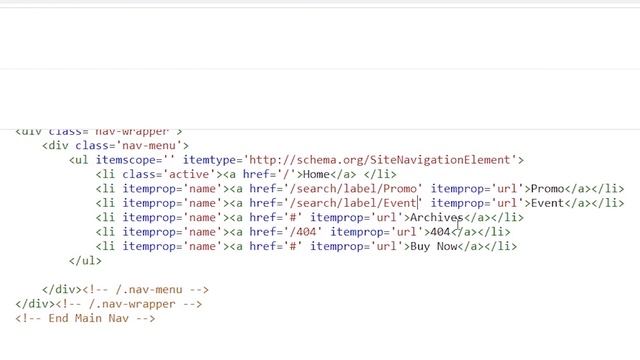
Task: Click the '#' href on the Buy Now line
Action: click(x=293, y=247)
